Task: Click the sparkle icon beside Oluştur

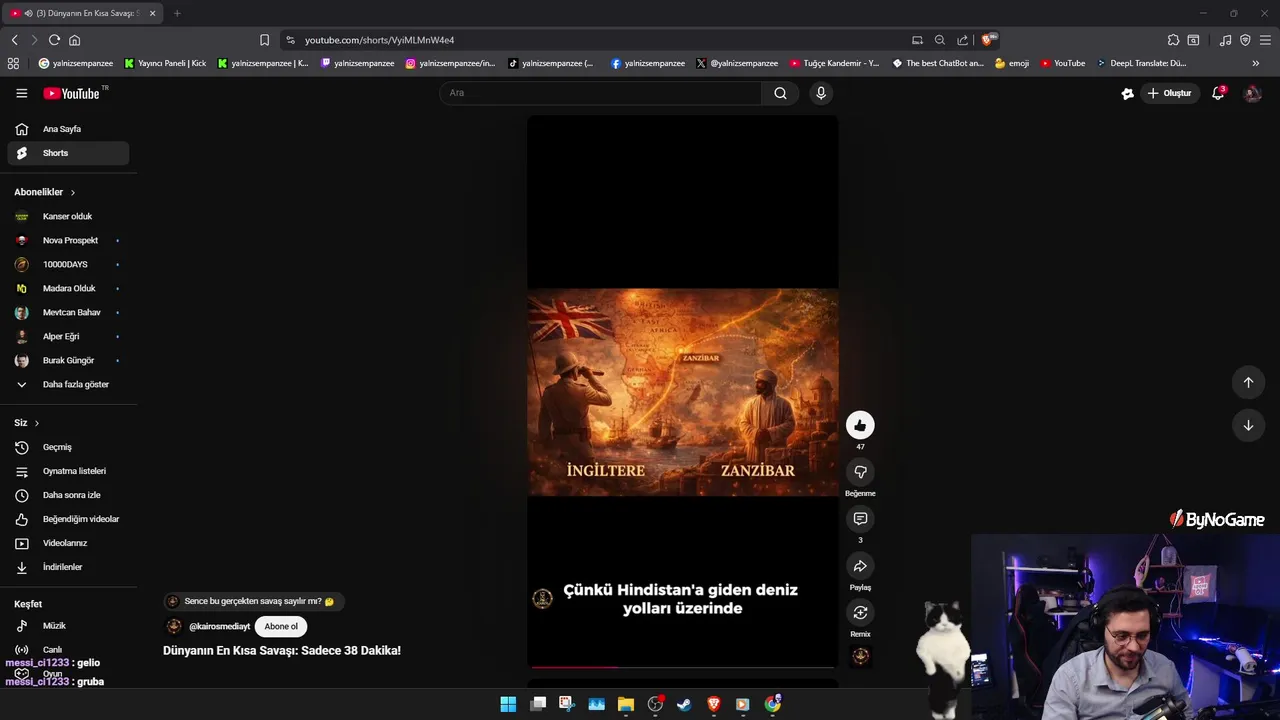Action: pos(1128,93)
